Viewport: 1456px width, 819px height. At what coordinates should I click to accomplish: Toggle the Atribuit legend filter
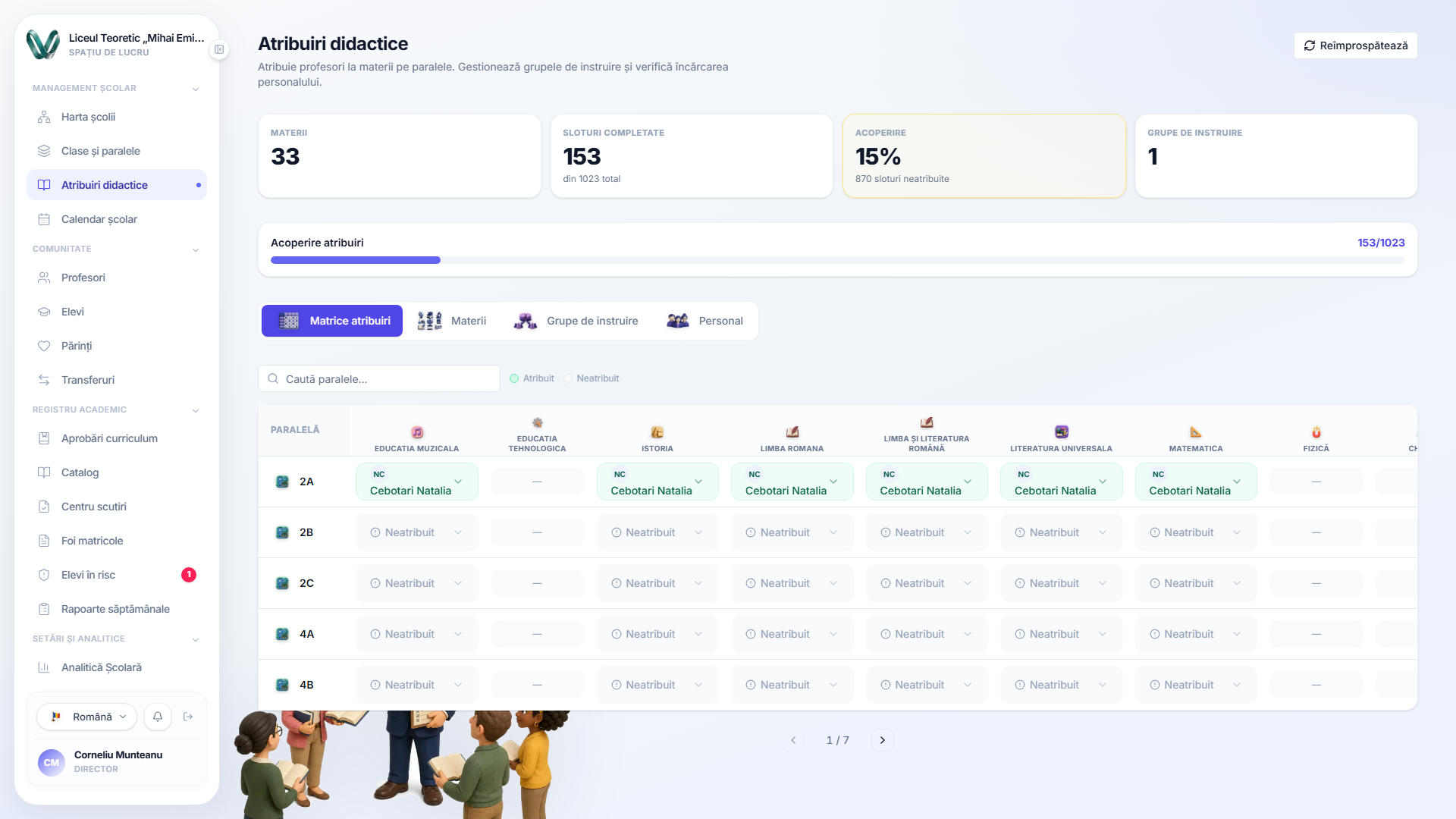tap(532, 378)
